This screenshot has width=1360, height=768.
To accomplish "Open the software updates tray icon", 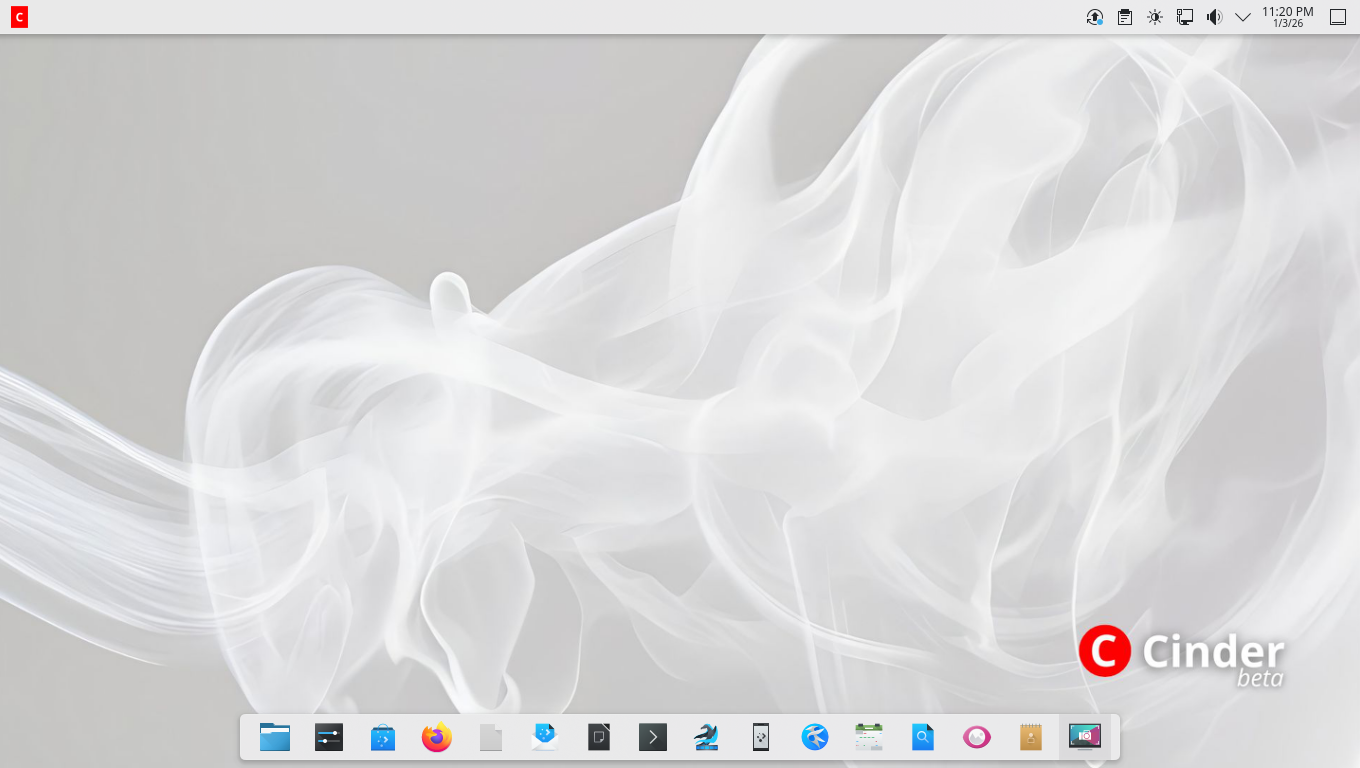I will [1095, 17].
